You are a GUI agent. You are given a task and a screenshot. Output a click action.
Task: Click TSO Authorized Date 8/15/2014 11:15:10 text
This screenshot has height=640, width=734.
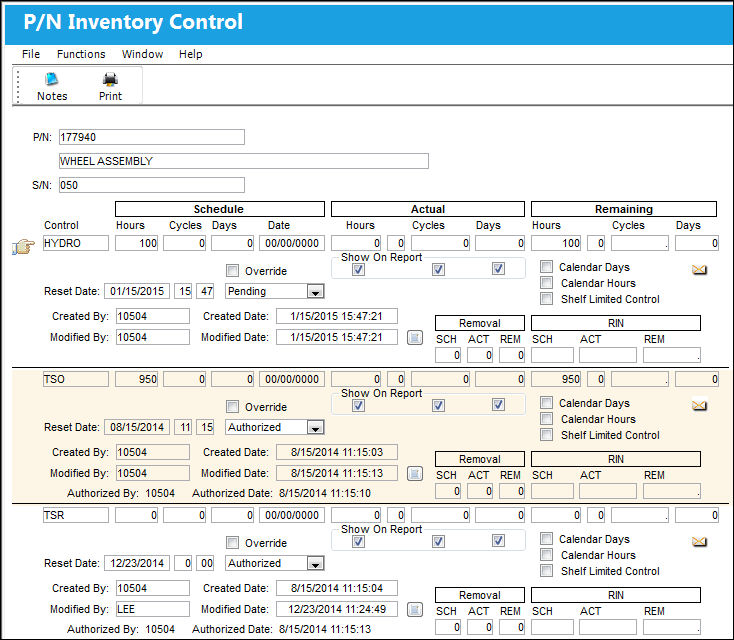[325, 493]
